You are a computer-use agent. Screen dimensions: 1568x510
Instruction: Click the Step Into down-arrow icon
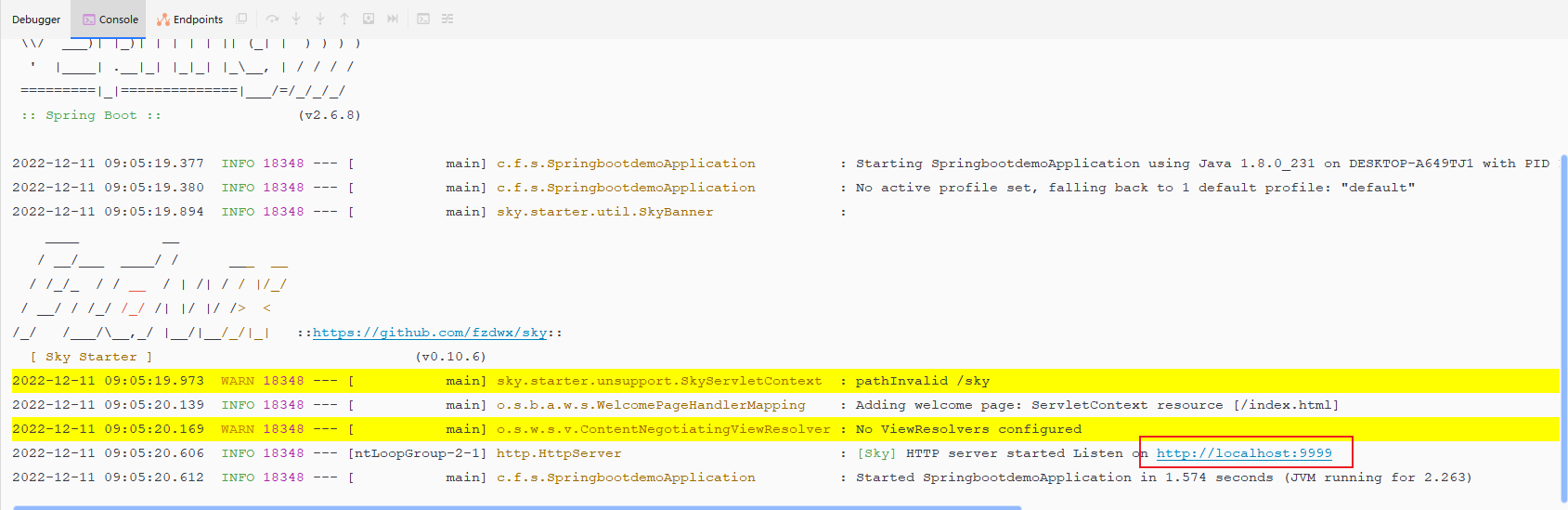tap(296, 19)
